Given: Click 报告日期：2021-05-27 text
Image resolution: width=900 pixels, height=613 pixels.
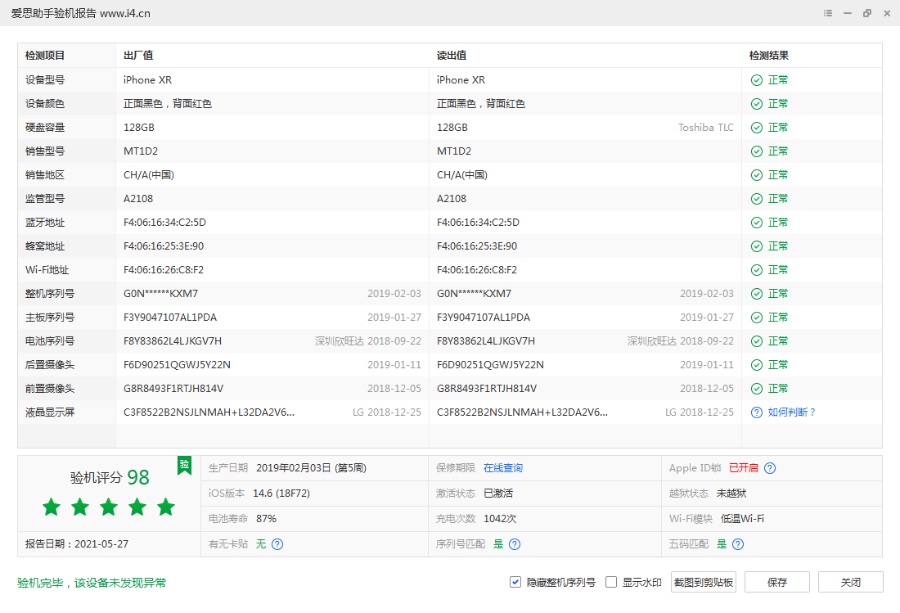Looking at the screenshot, I should click(x=77, y=544).
